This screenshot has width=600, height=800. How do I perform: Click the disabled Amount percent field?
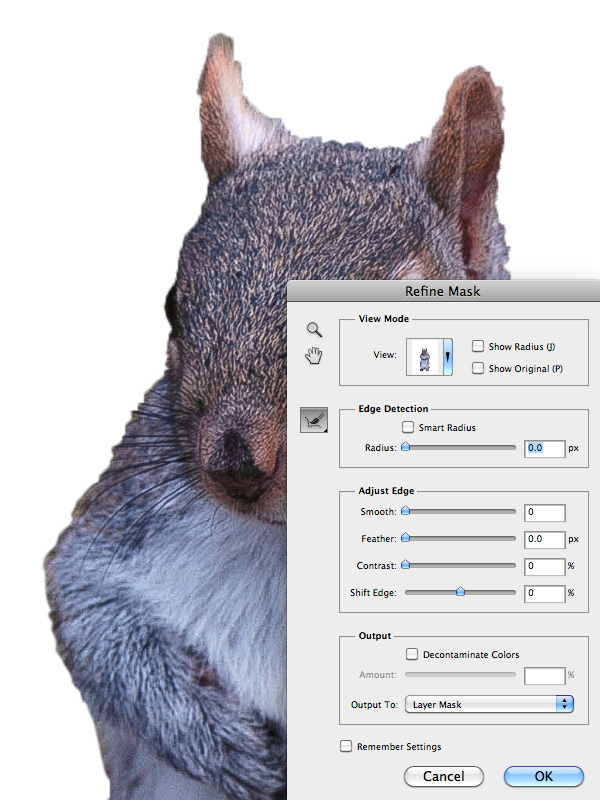pos(544,676)
